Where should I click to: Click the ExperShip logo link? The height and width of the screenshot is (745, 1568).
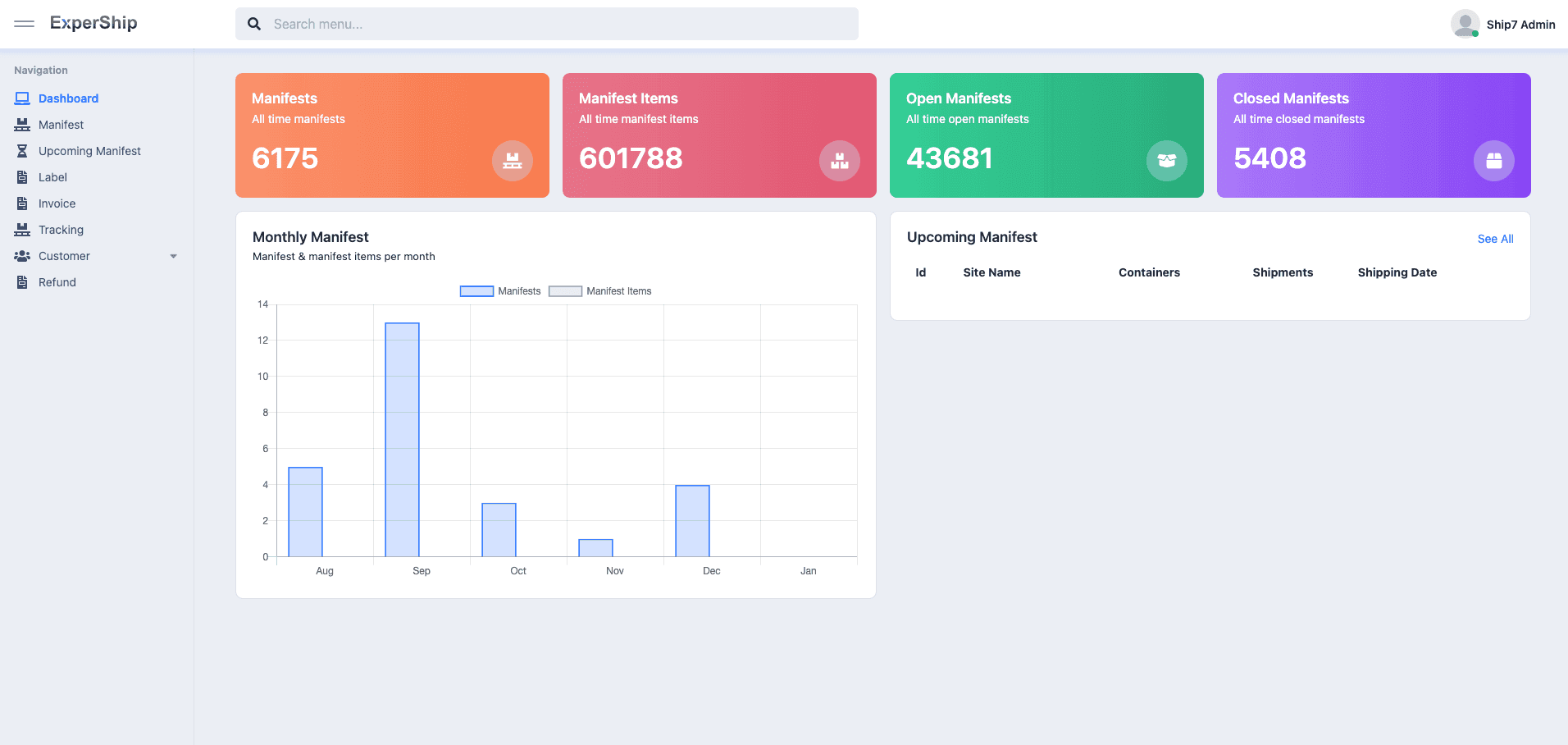click(x=93, y=23)
